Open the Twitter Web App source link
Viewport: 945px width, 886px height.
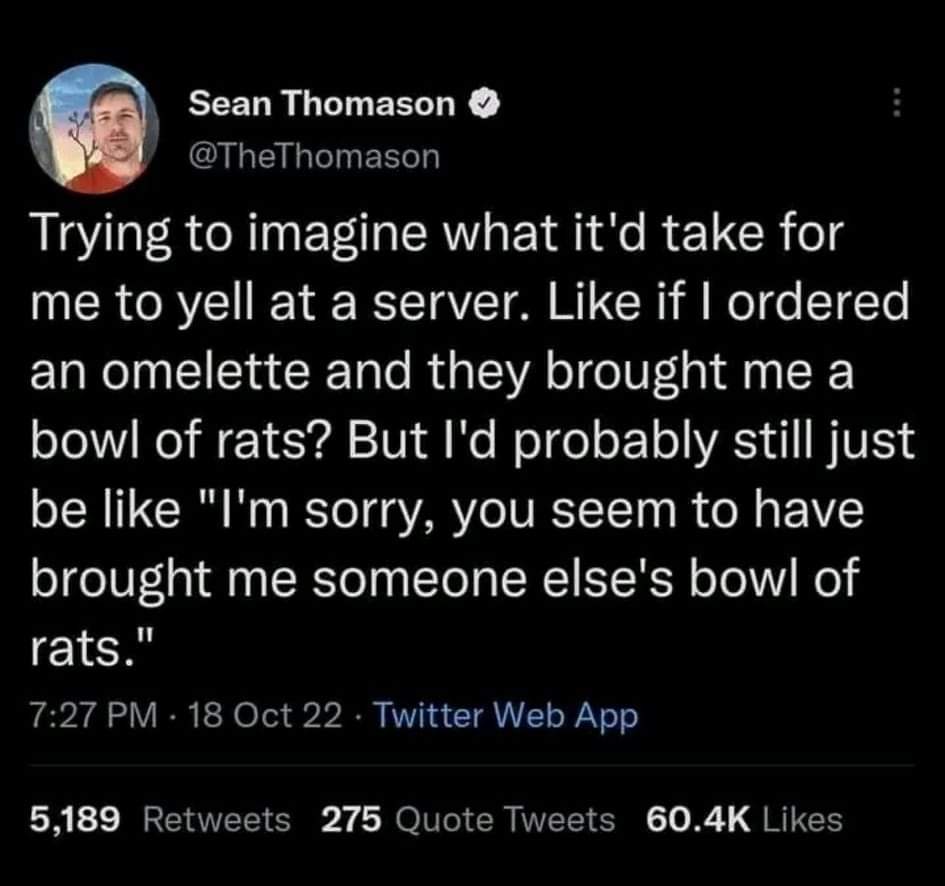pyautogui.click(x=506, y=716)
